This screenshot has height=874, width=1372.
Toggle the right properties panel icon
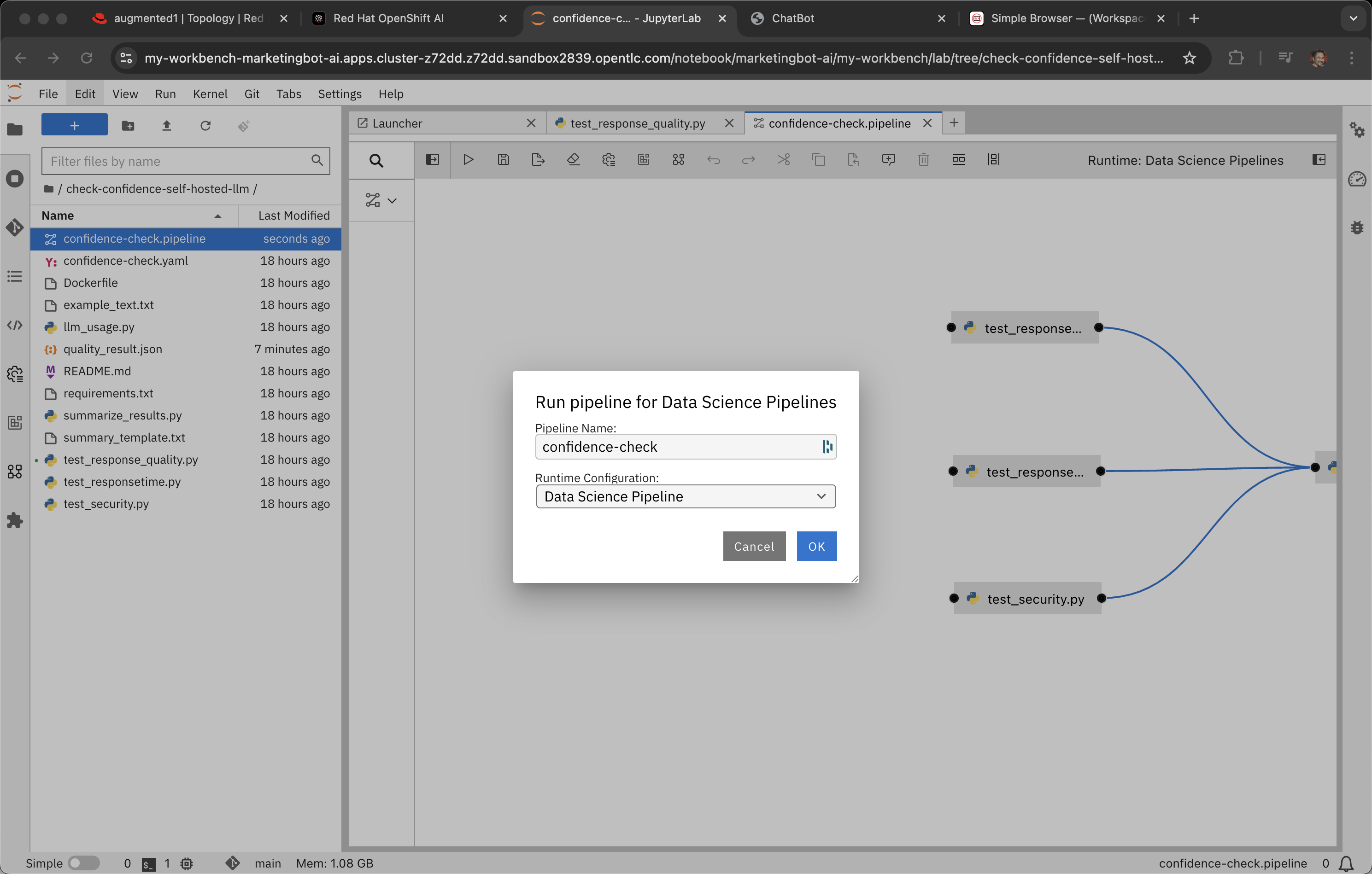[x=1319, y=160]
